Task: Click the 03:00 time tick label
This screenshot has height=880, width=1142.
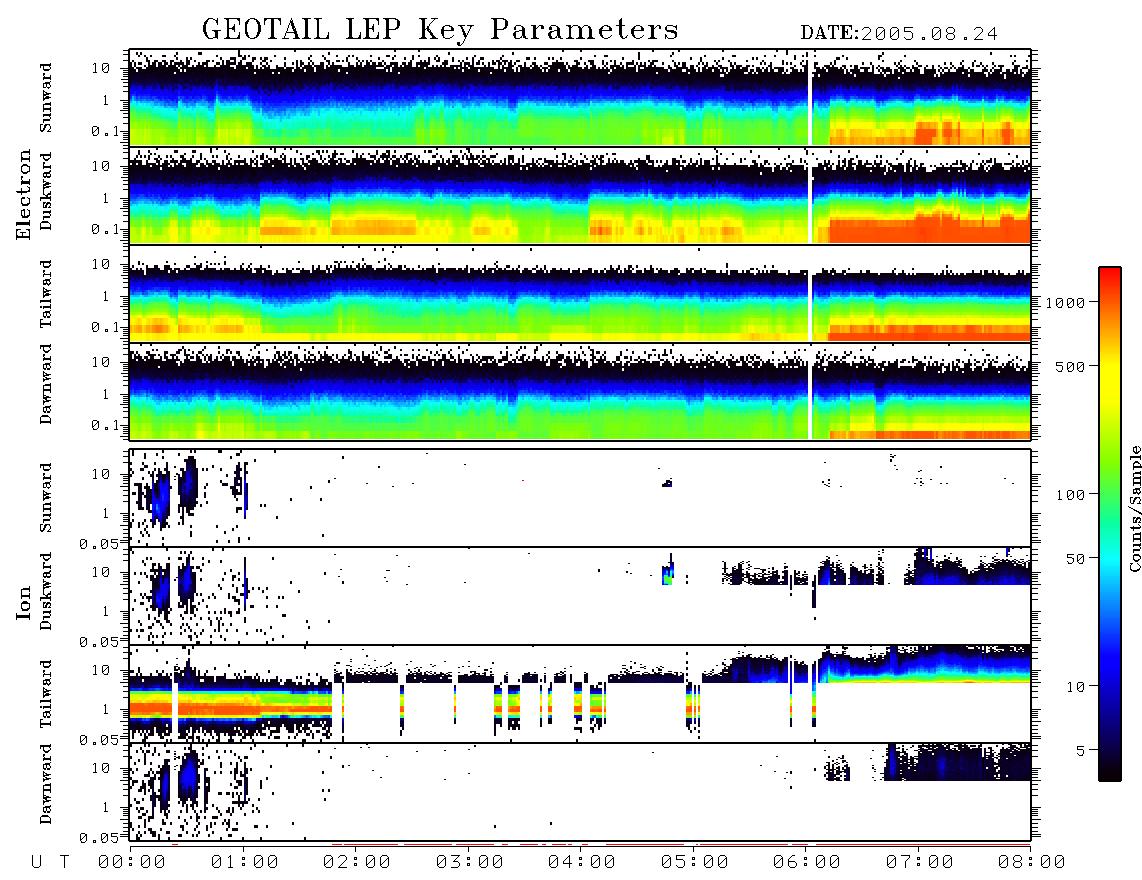Action: pyautogui.click(x=469, y=863)
